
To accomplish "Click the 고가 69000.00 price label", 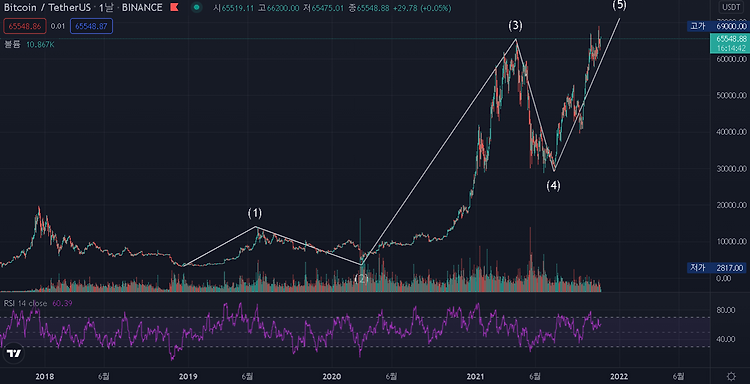I will [717, 27].
